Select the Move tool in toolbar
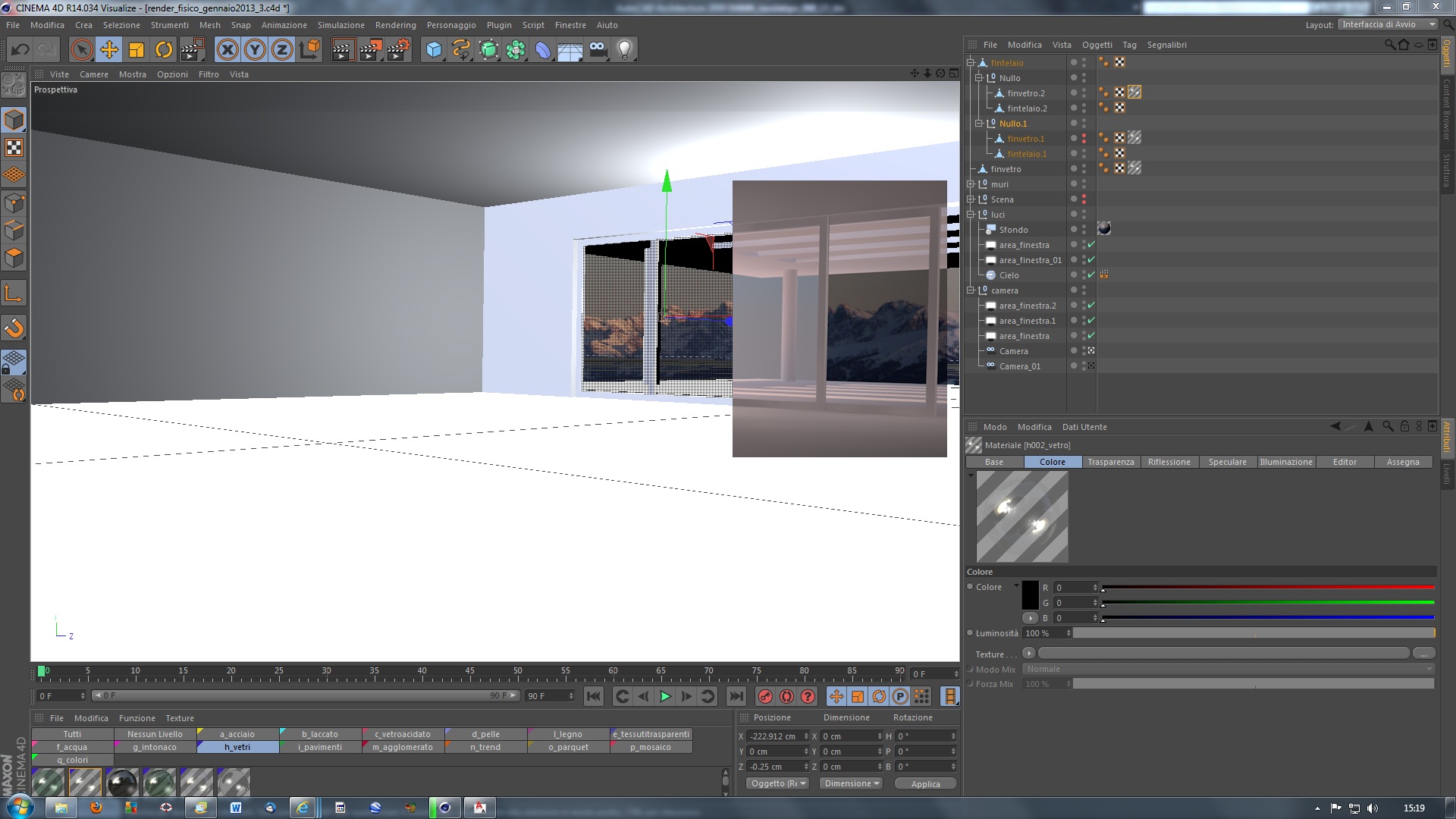Image resolution: width=1456 pixels, height=819 pixels. [x=109, y=50]
